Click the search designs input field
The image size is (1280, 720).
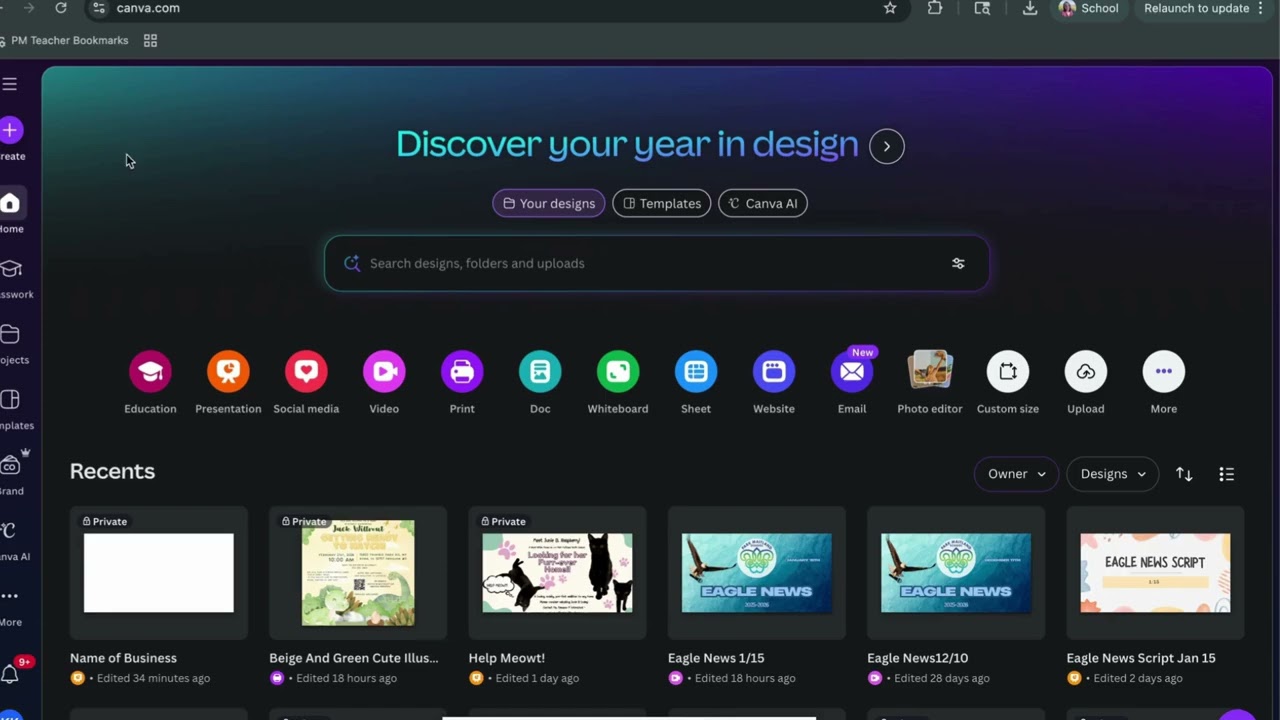point(657,263)
